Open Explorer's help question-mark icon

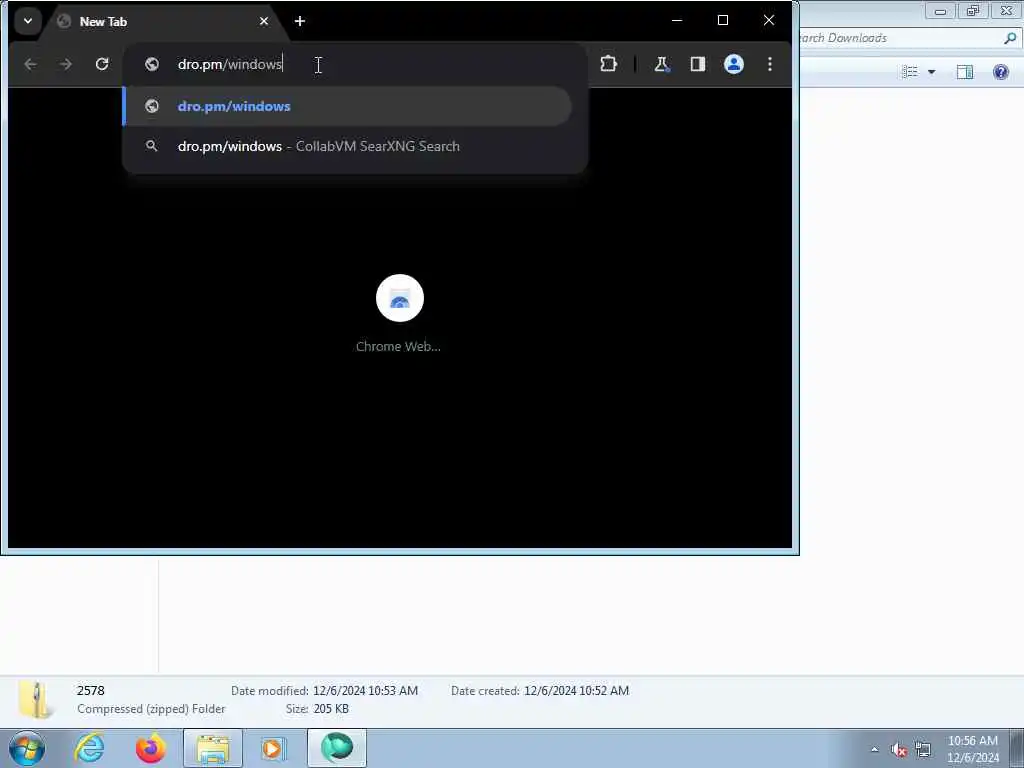click(1000, 71)
